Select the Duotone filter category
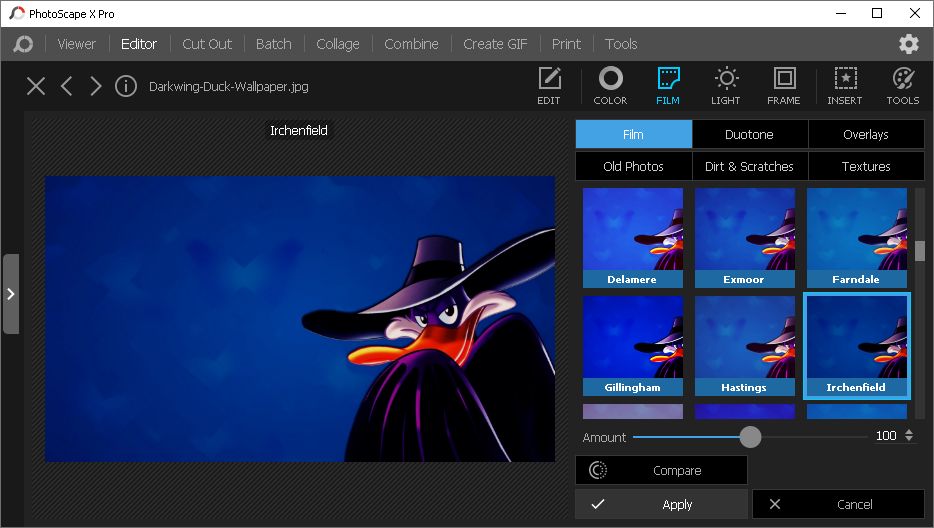This screenshot has height=528, width=934. point(749,134)
